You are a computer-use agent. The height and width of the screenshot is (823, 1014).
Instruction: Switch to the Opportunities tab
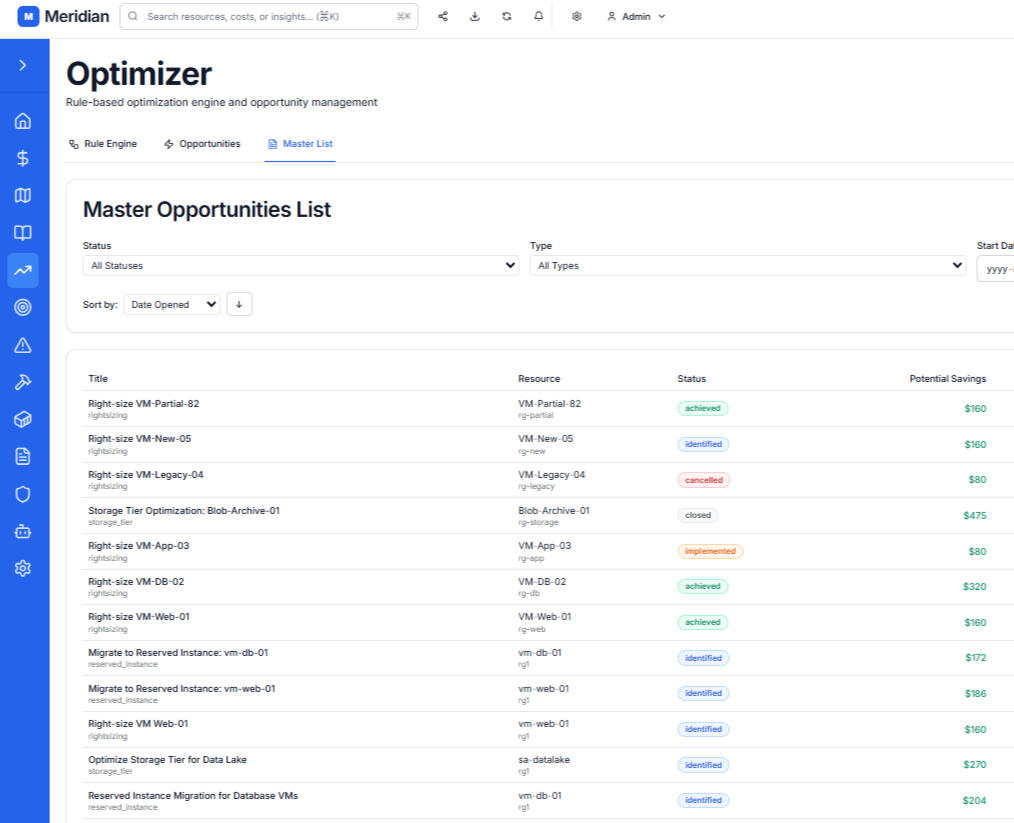point(202,144)
